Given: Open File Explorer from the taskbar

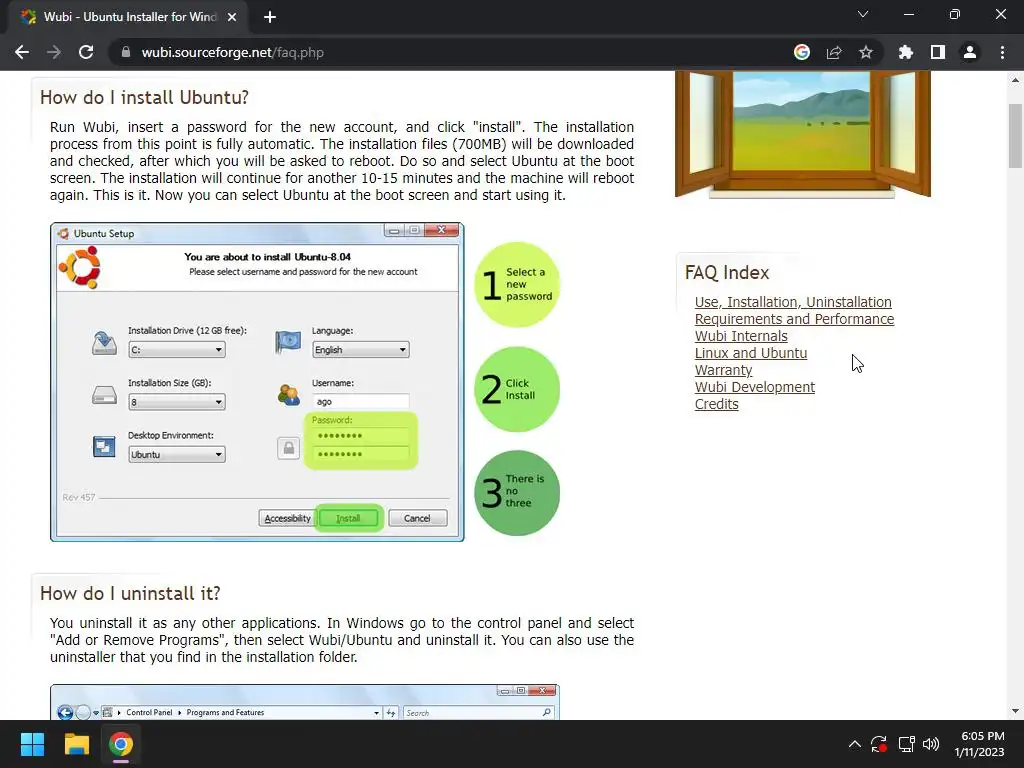Looking at the screenshot, I should point(76,744).
